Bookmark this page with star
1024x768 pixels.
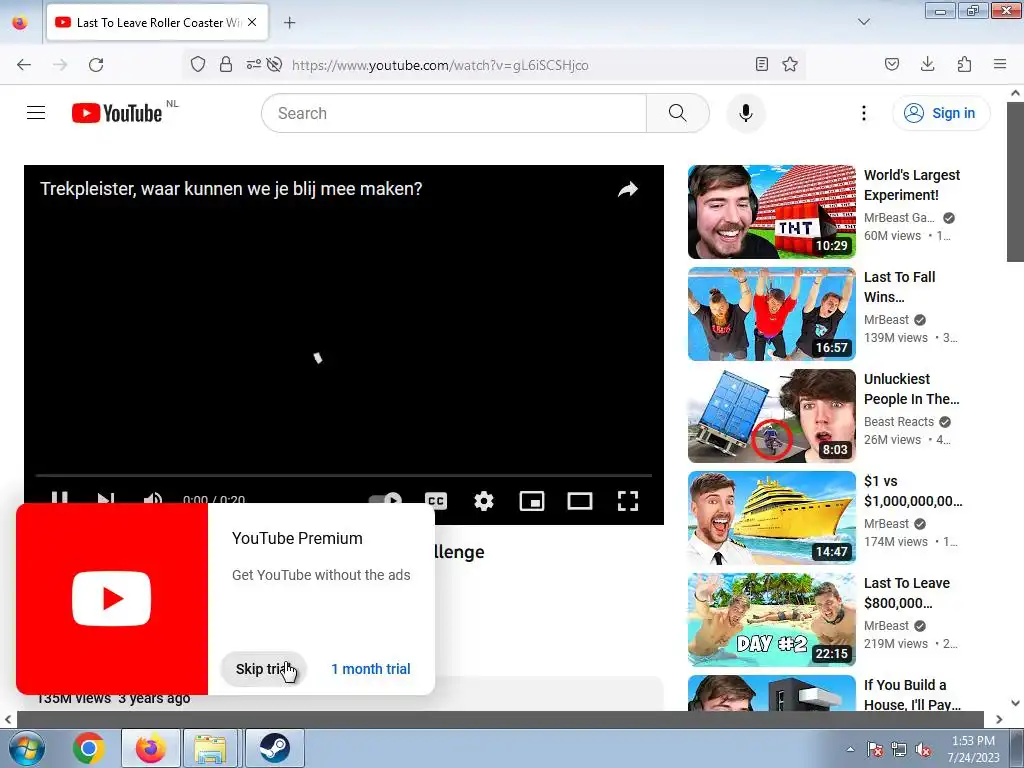pos(790,64)
